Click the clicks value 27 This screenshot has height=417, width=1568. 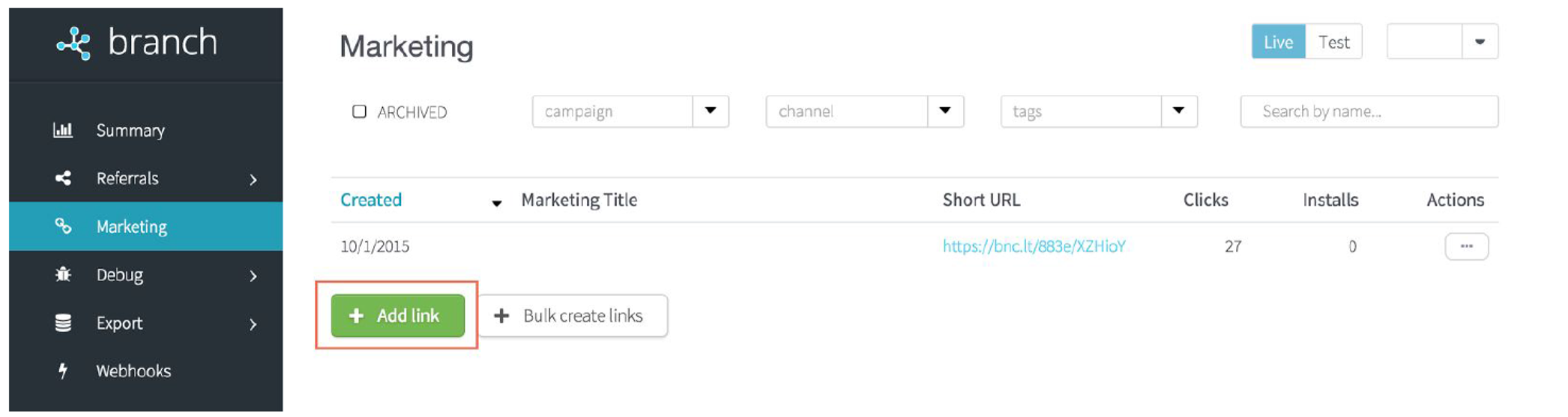coord(1233,246)
